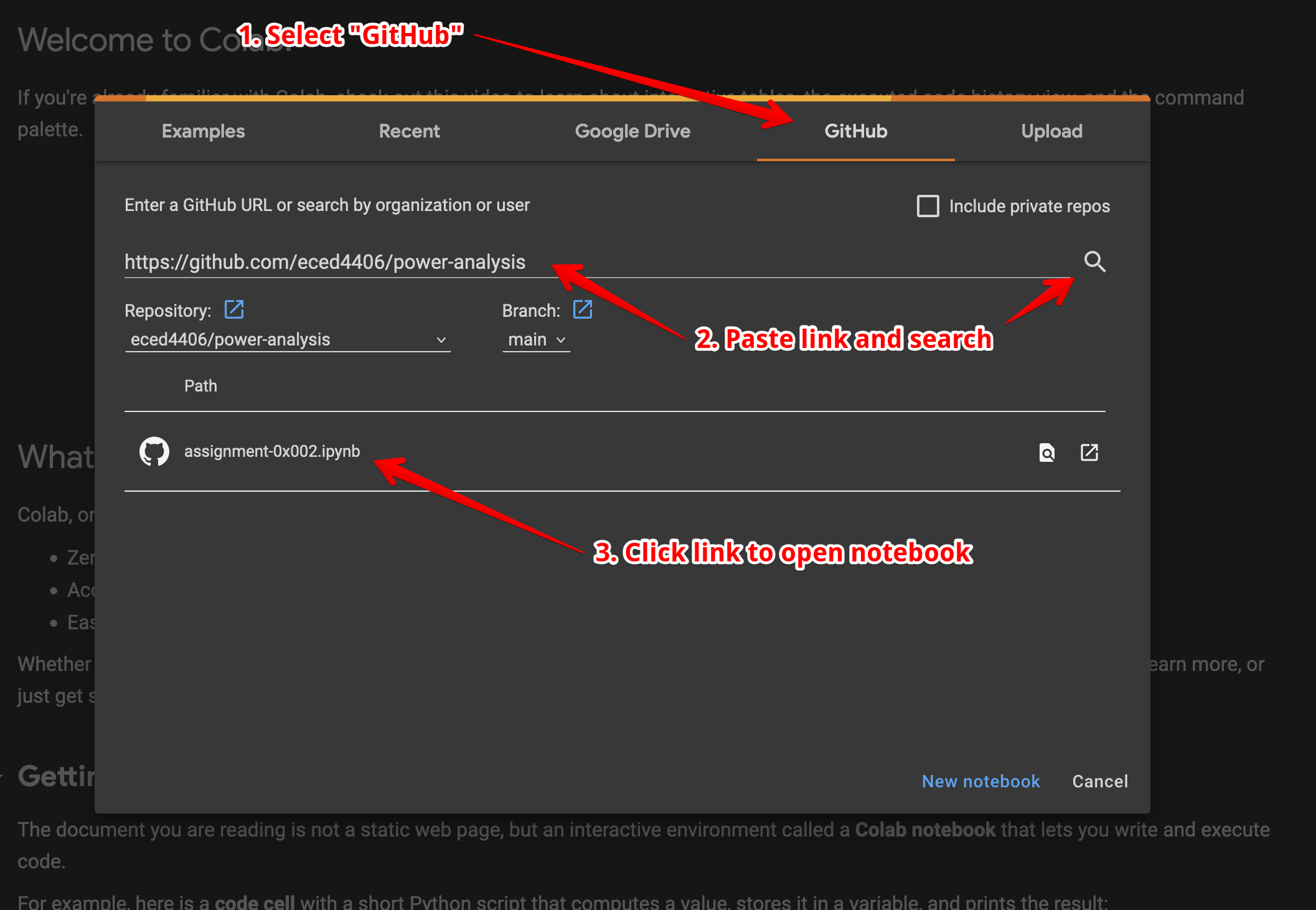The image size is (1316, 910).
Task: Go to the Upload tab
Action: 1051,131
